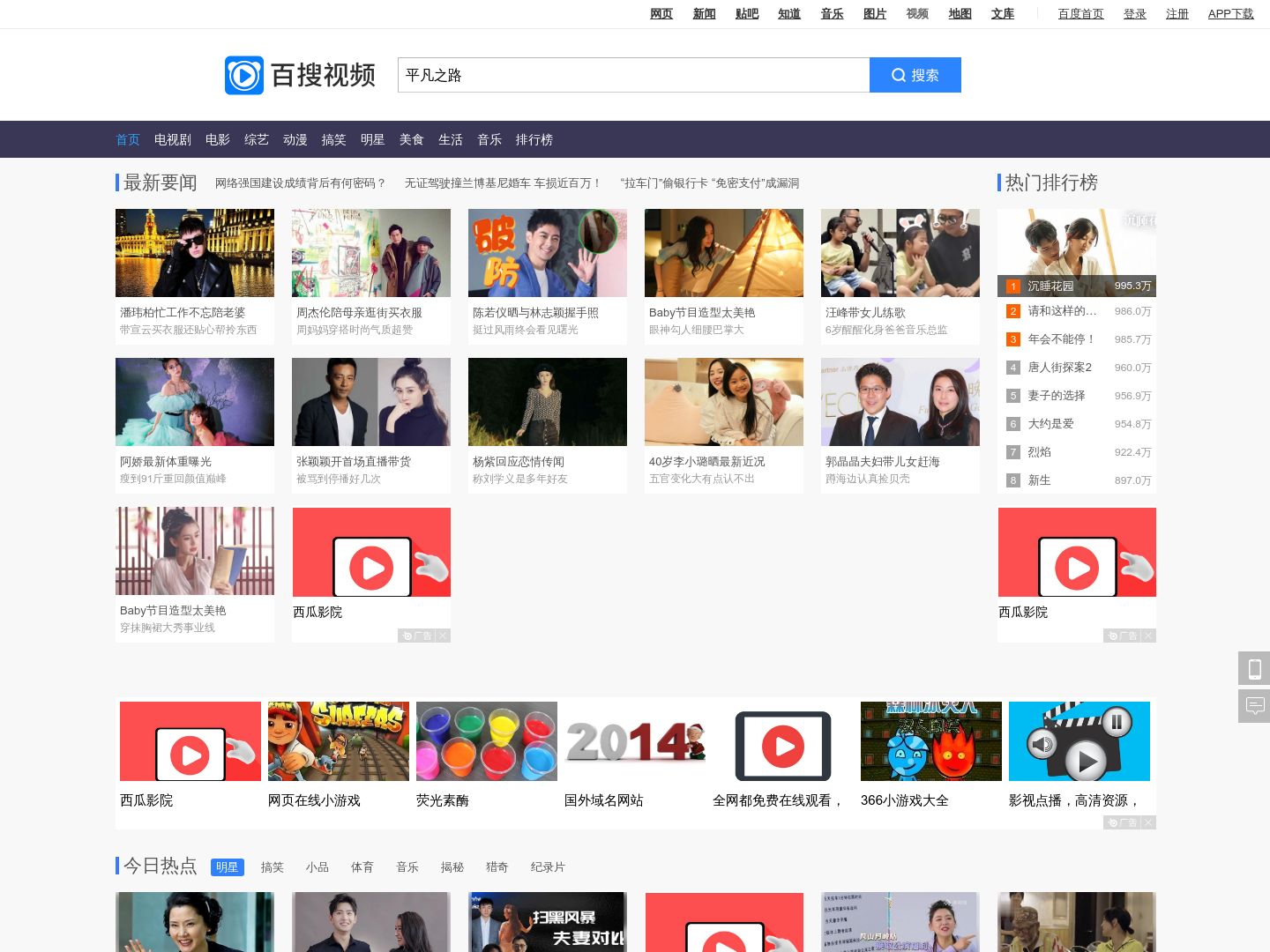Go to the 美食 navigation tab
Viewport: 1270px width, 952px height.
pos(412,139)
